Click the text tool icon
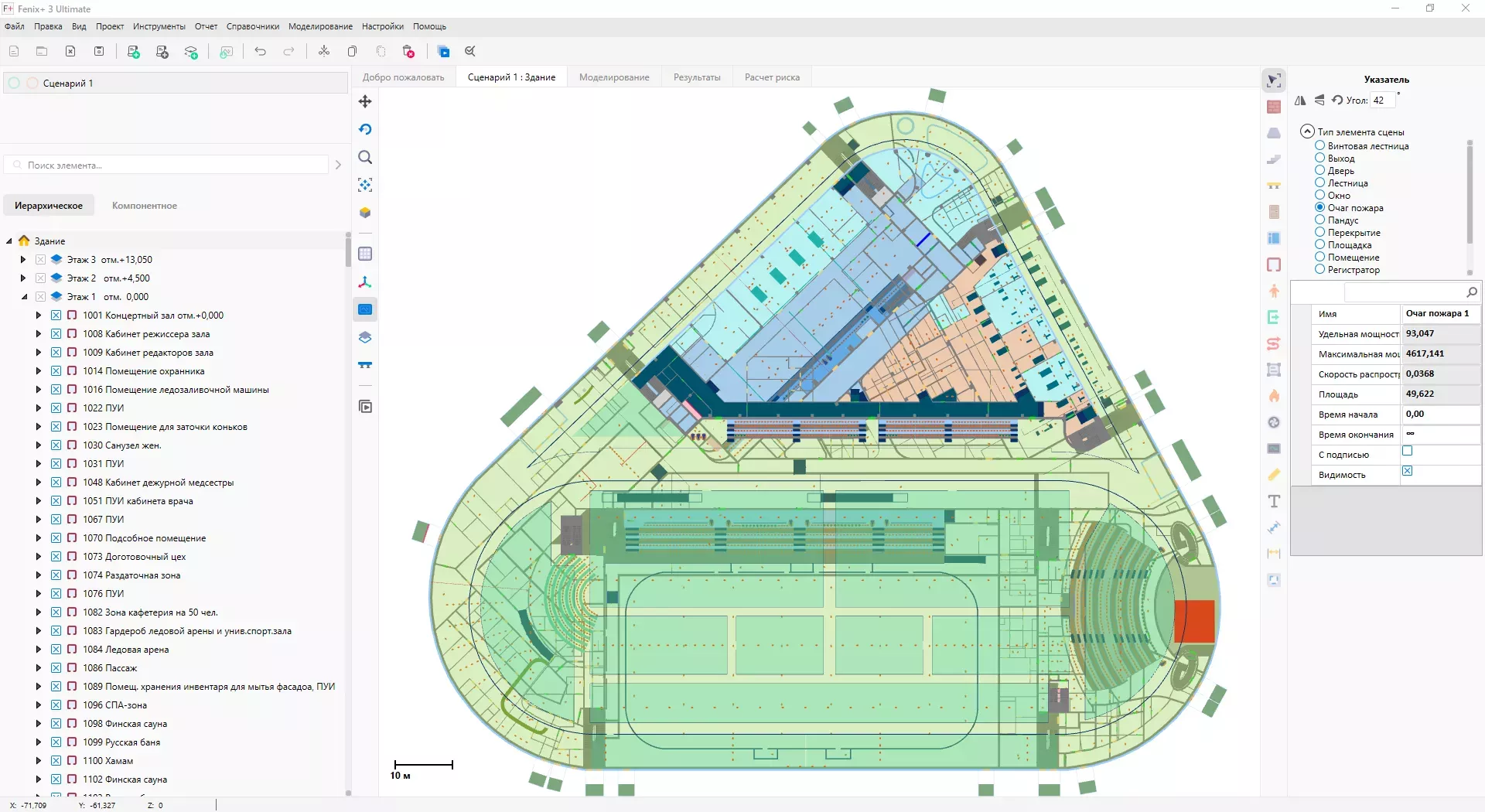This screenshot has height=812, width=1485. pyautogui.click(x=1274, y=502)
